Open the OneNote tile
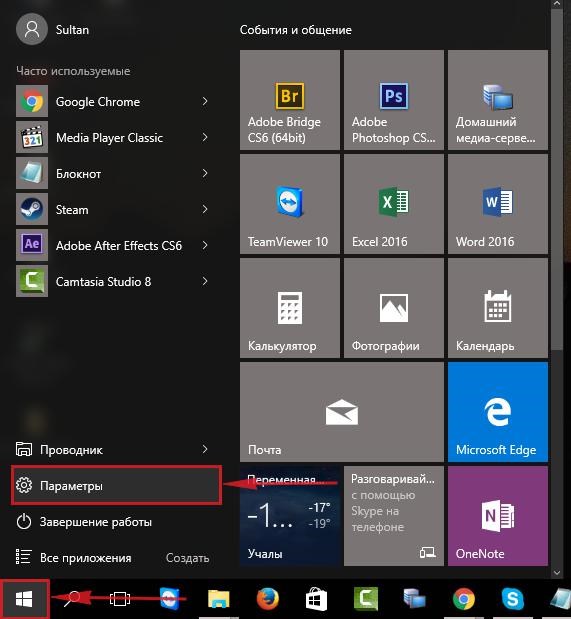571x619 pixels. click(498, 516)
